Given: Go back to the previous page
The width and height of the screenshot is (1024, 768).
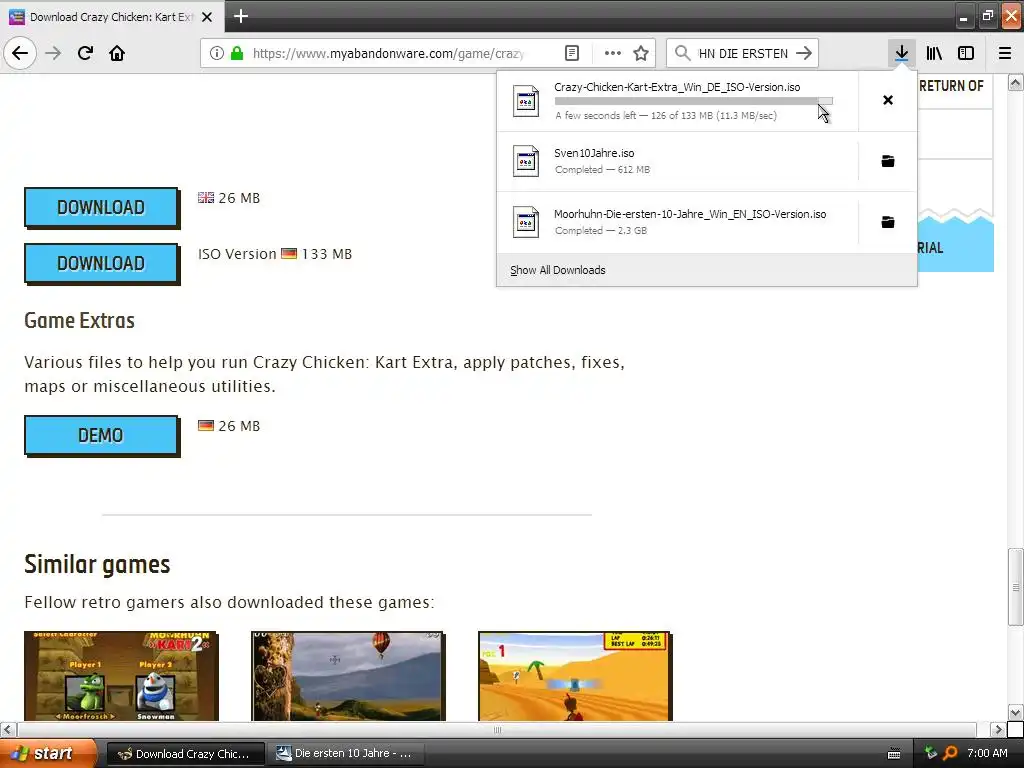Looking at the screenshot, I should pyautogui.click(x=20, y=53).
